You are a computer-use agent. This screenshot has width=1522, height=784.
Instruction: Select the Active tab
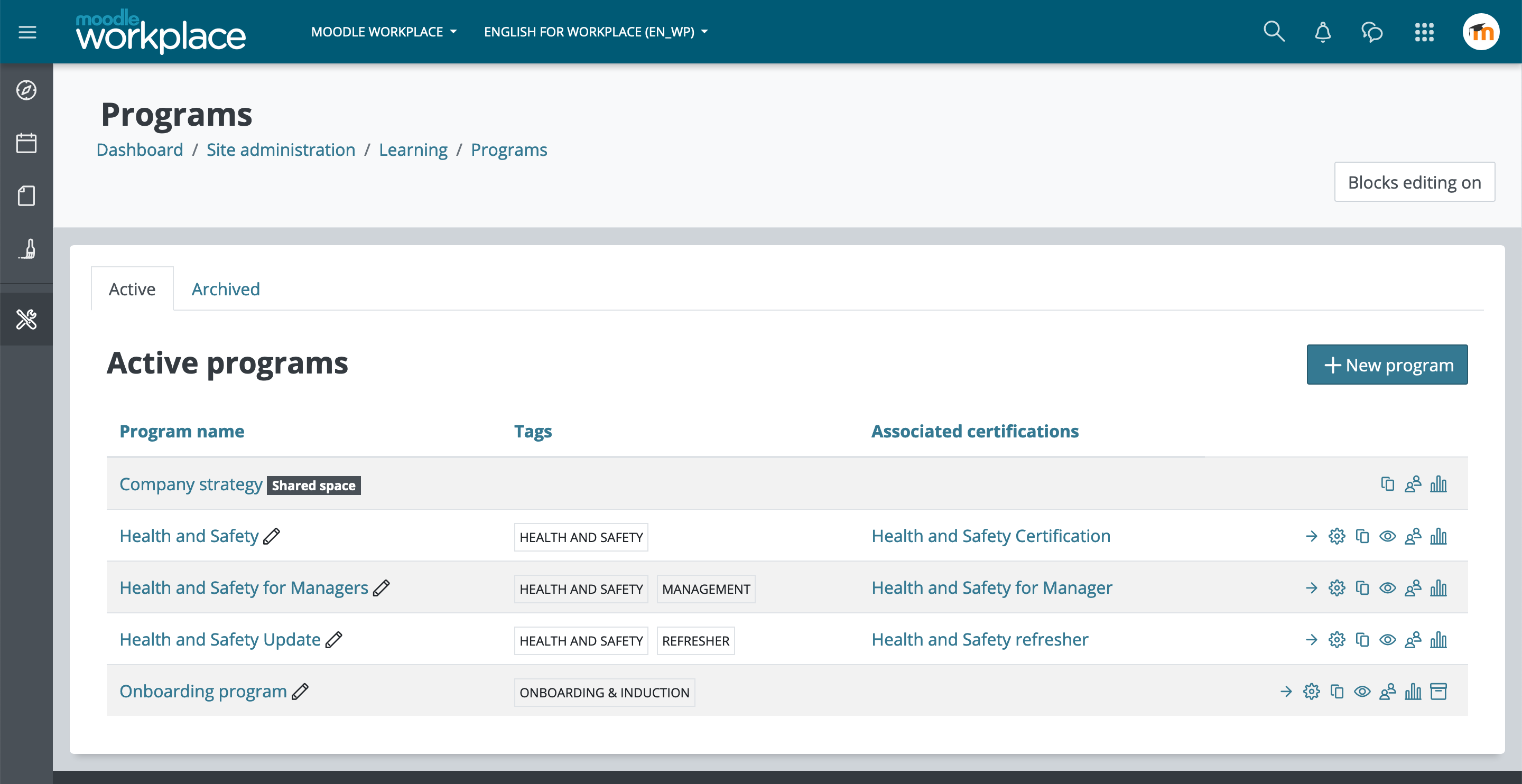pos(132,290)
